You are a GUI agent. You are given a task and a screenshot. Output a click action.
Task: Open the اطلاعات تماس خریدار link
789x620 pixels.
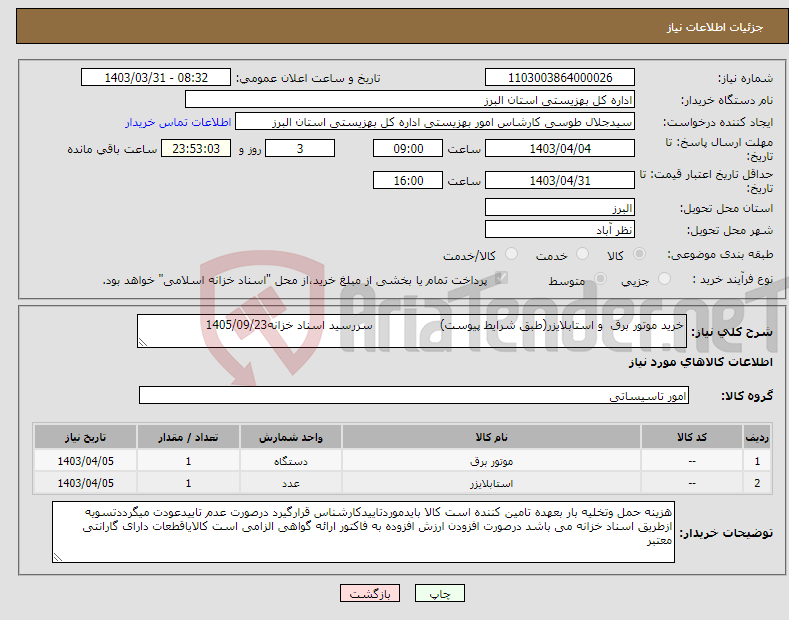[x=178, y=122]
